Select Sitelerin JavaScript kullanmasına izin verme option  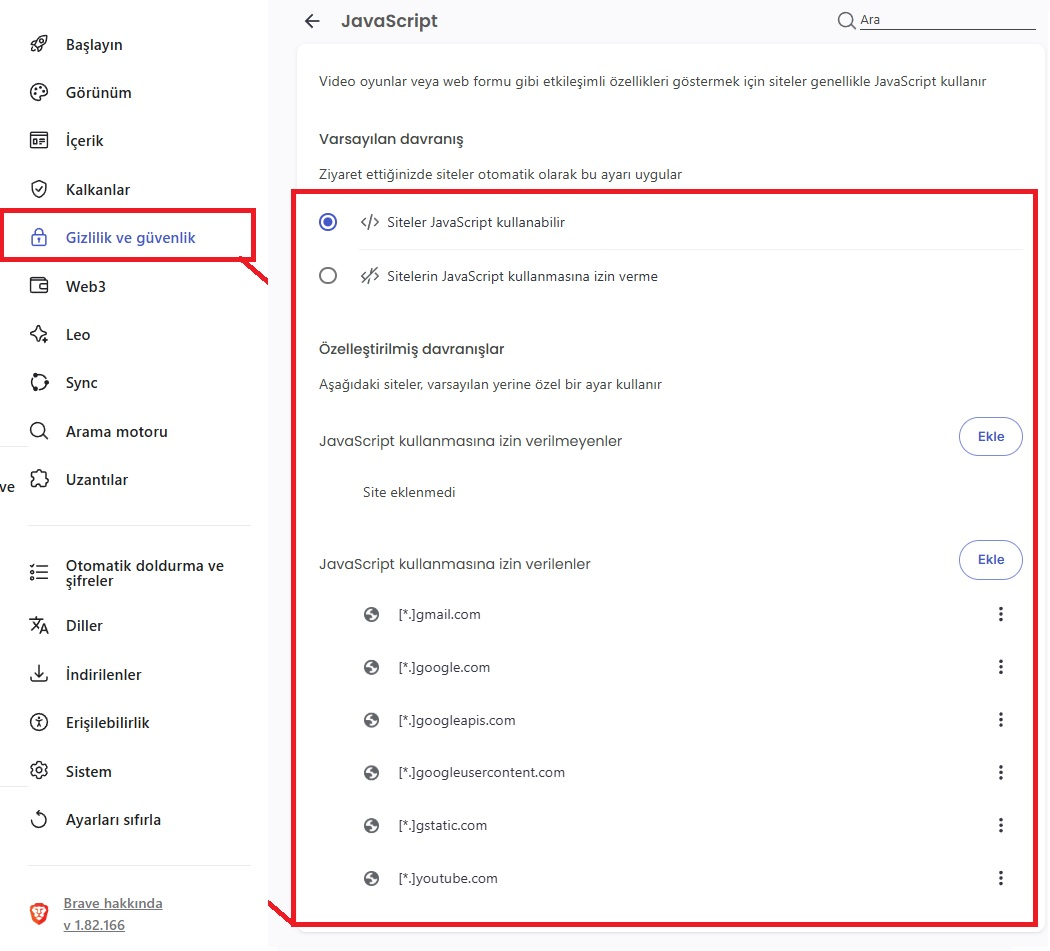click(x=327, y=276)
